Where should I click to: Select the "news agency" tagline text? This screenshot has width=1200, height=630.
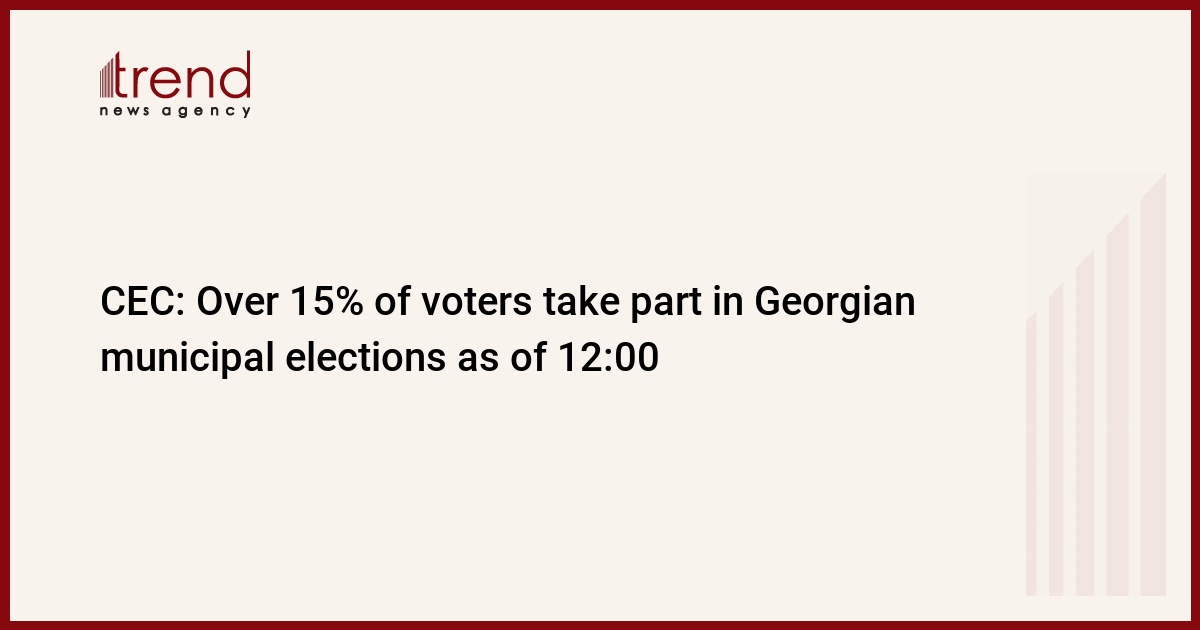coord(175,111)
